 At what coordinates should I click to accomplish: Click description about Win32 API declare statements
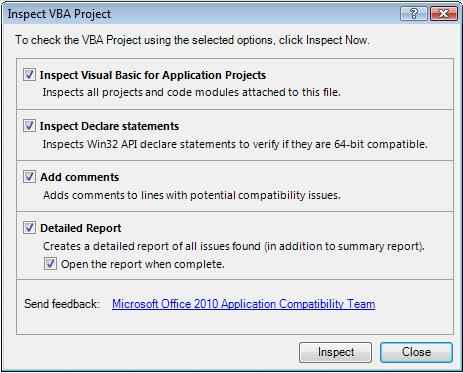pyautogui.click(x=235, y=144)
